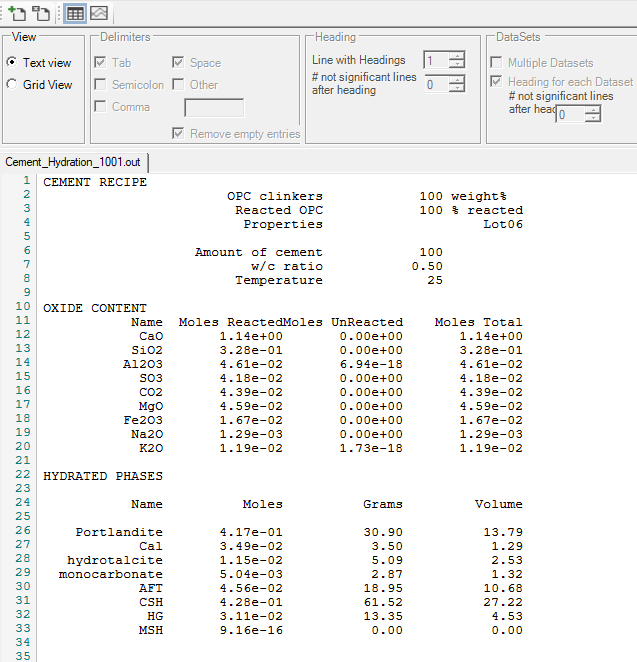
Task: Enable the Multiple Datasets checkbox
Action: [497, 63]
